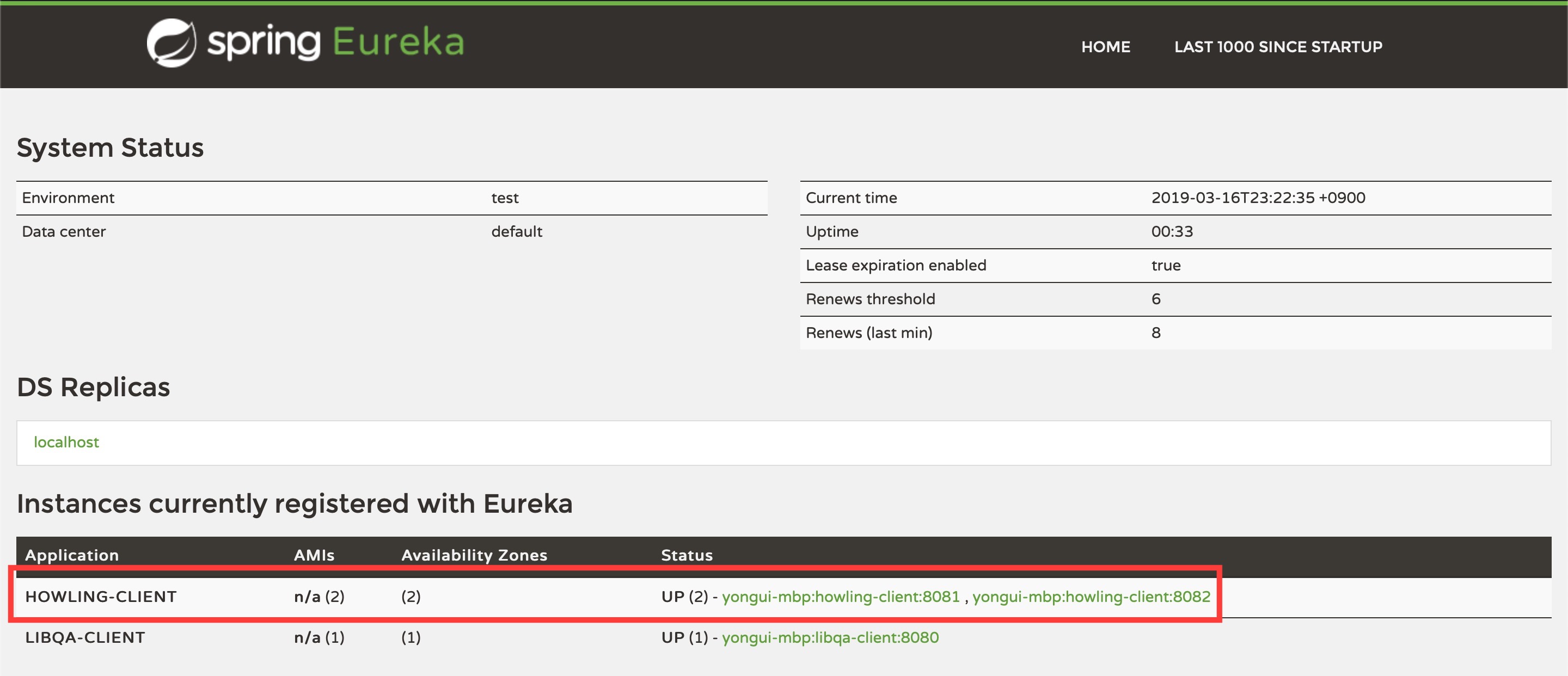1568x676 pixels.
Task: Select the data center value default
Action: 517,232
